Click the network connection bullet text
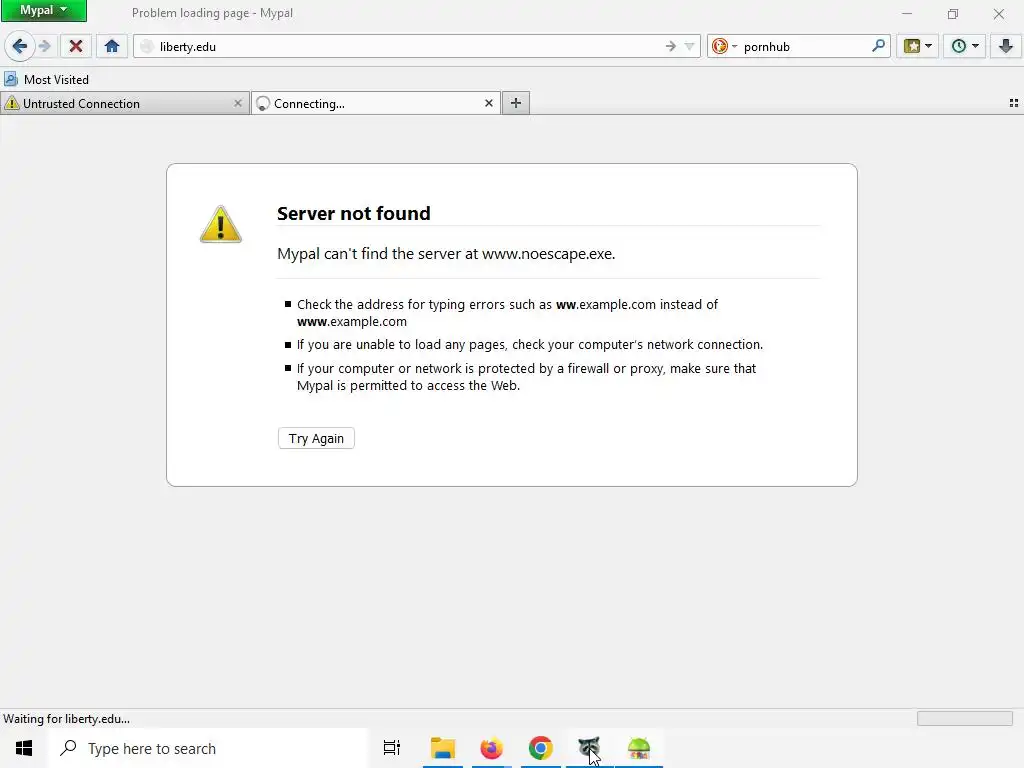The width and height of the screenshot is (1024, 768). 530,344
